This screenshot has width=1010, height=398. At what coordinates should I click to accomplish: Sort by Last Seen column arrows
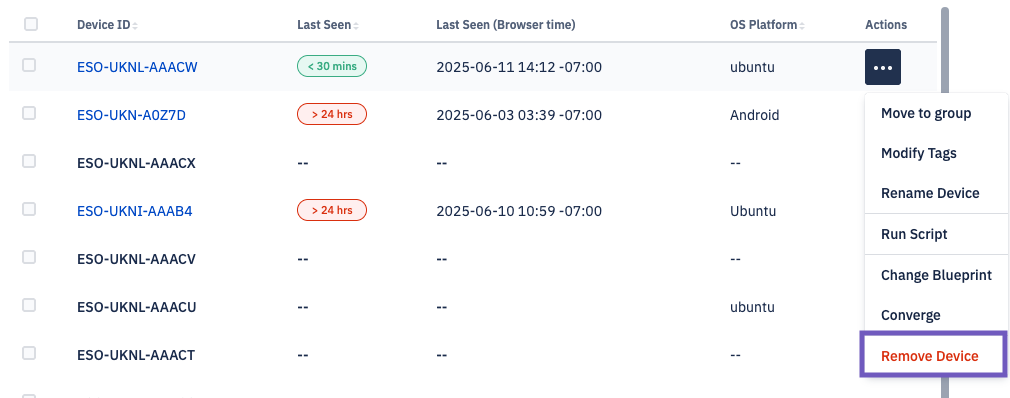(x=356, y=25)
